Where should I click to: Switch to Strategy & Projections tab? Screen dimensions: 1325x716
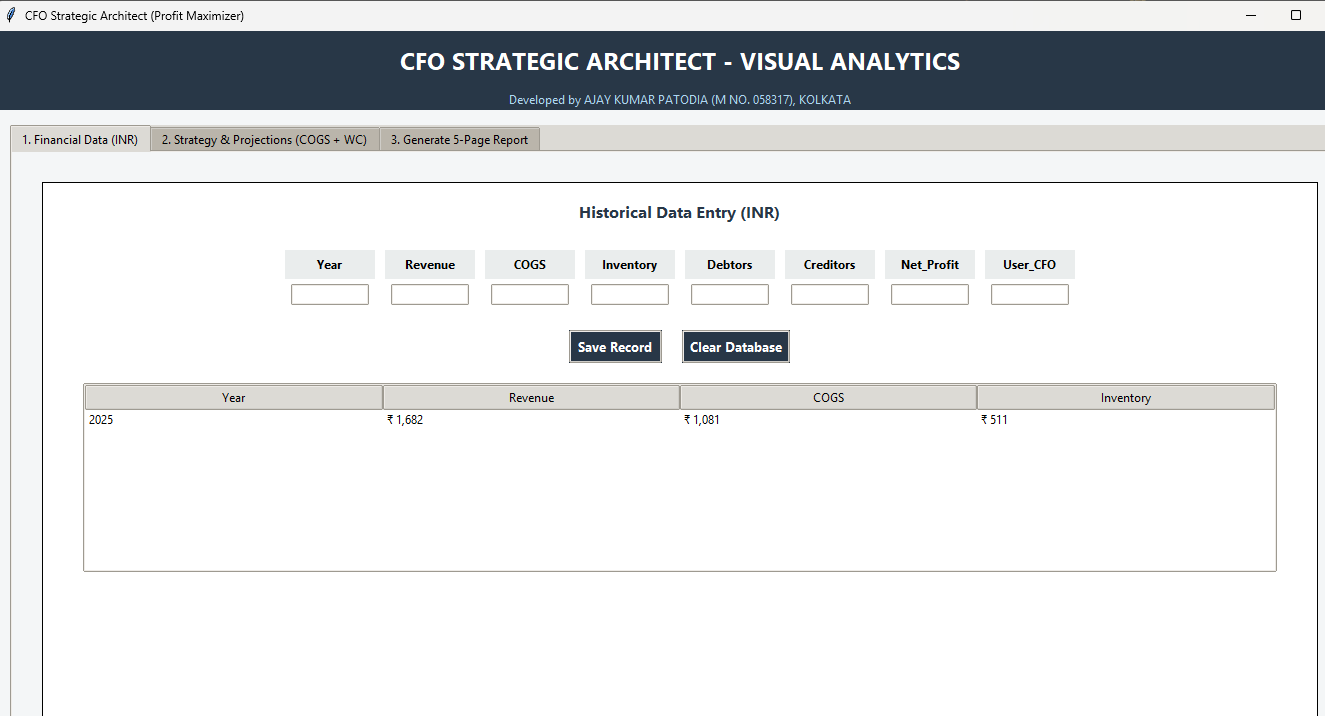point(264,140)
